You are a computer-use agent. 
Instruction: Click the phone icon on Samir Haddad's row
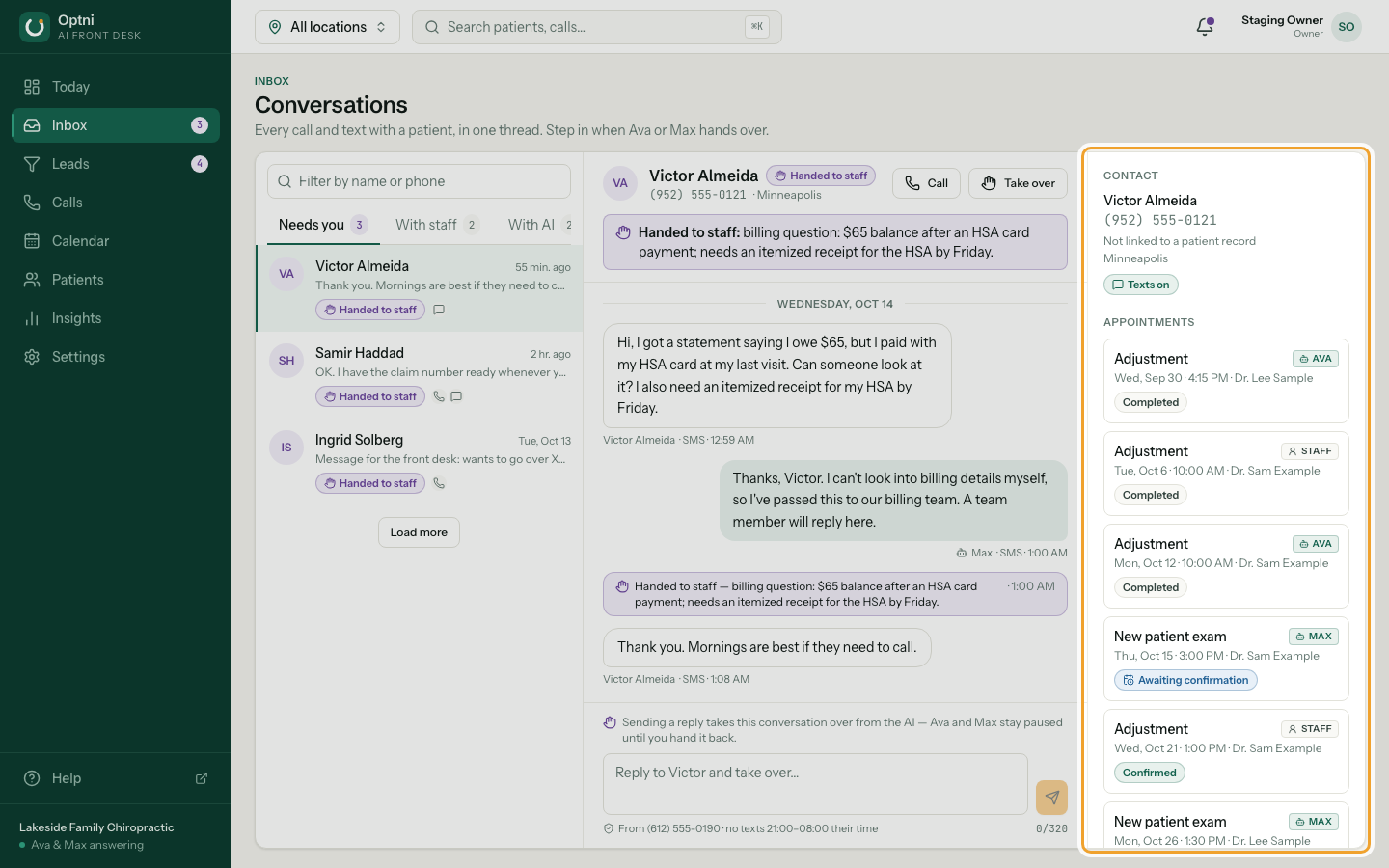pyautogui.click(x=439, y=396)
